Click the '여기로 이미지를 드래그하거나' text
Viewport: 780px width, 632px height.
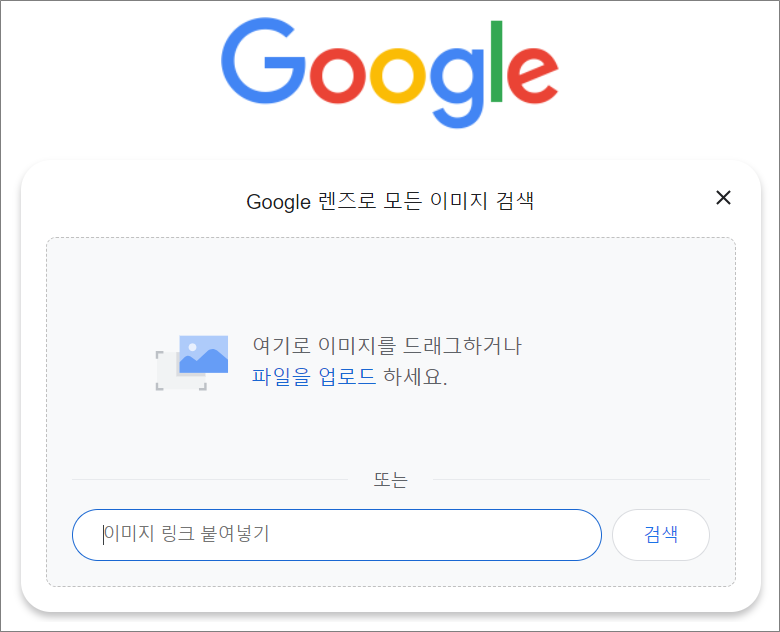tap(387, 346)
